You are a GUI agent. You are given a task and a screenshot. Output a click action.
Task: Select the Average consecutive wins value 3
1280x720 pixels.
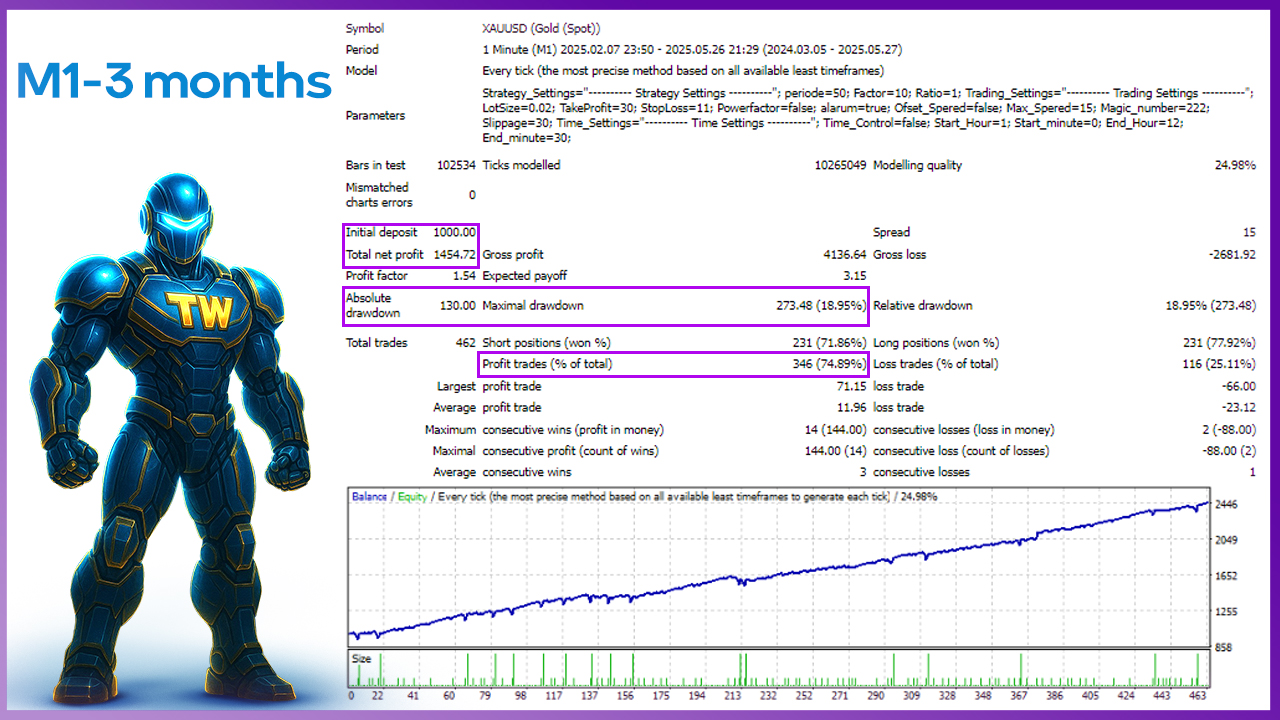tap(863, 473)
